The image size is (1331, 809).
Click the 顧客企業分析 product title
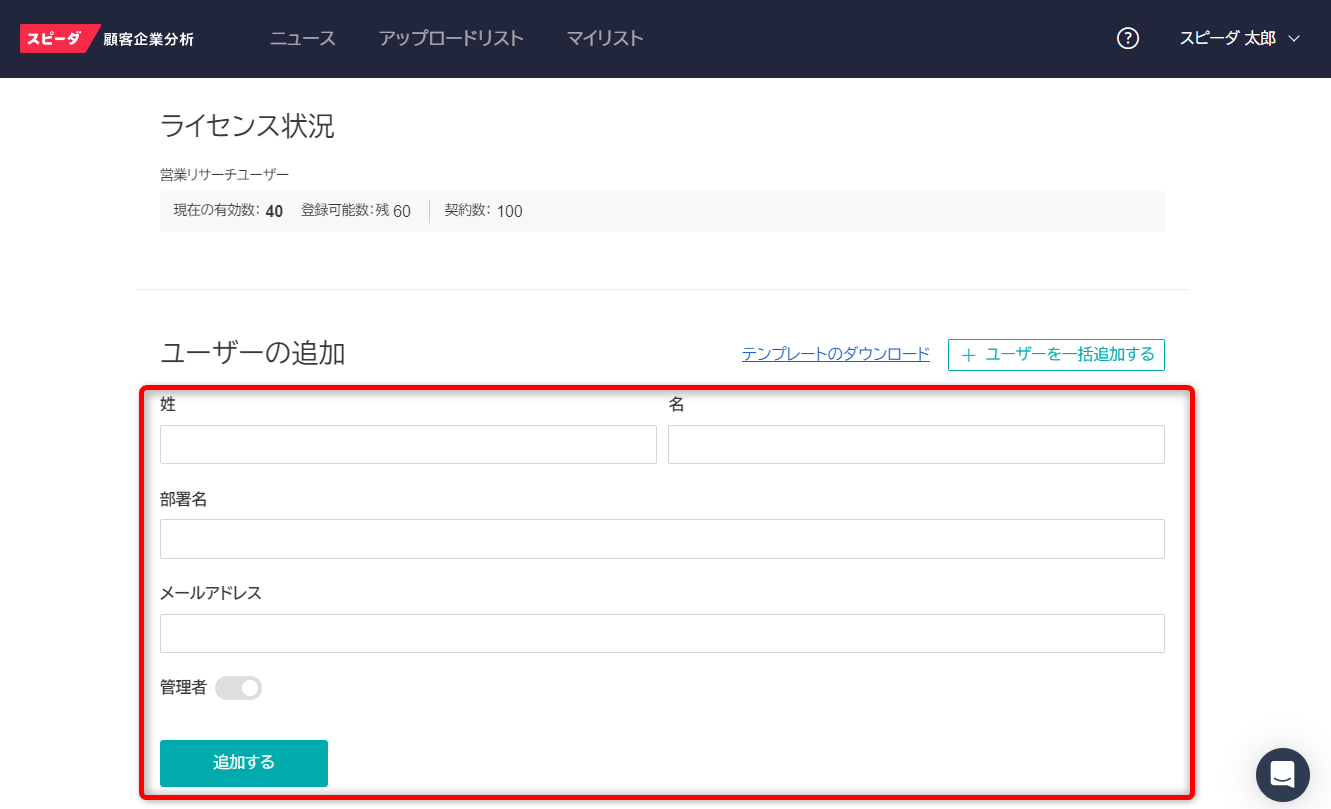(x=149, y=39)
